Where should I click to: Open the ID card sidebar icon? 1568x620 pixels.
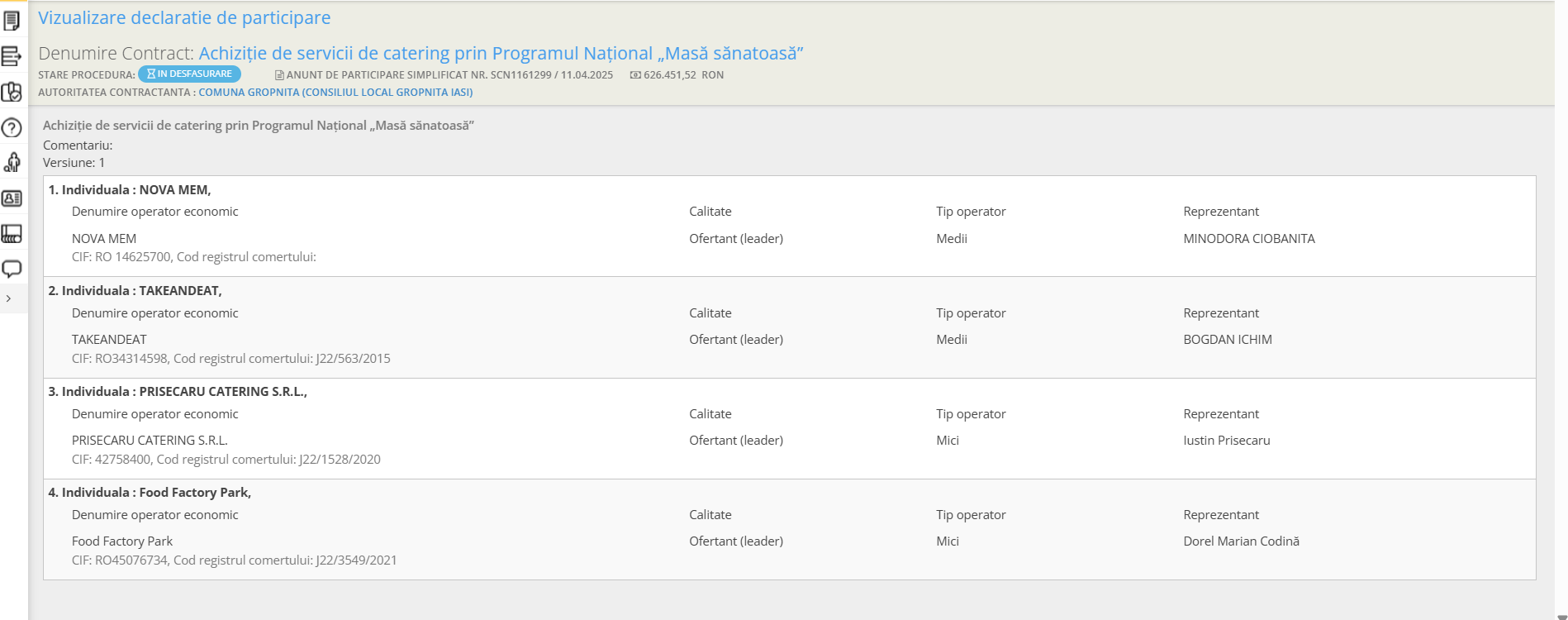(12, 198)
